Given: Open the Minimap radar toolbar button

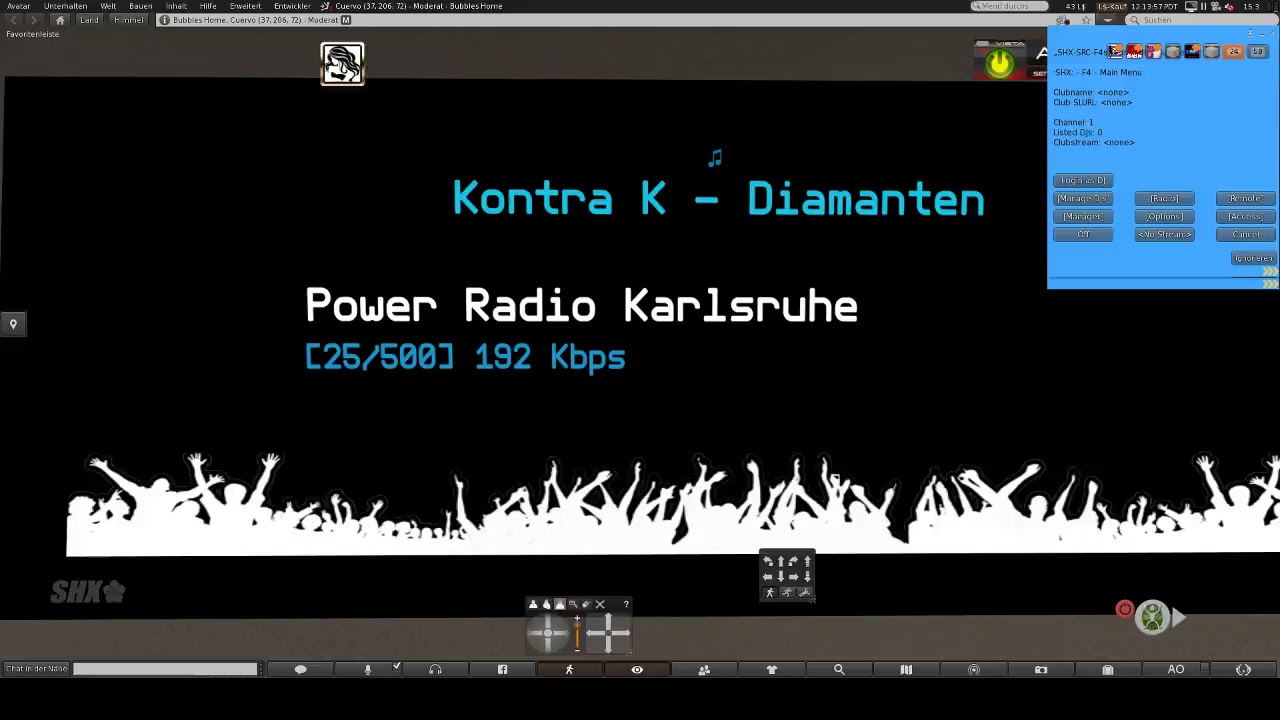Looking at the screenshot, I should click(x=973, y=670).
